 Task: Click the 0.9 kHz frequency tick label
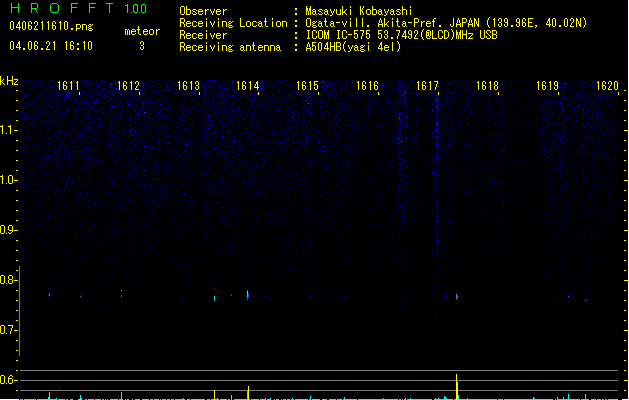click(8, 230)
